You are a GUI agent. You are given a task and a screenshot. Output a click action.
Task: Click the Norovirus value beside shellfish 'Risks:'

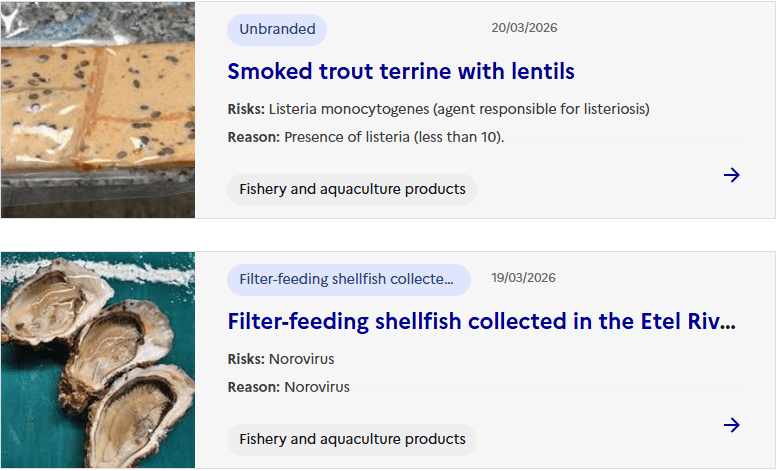tap(301, 359)
